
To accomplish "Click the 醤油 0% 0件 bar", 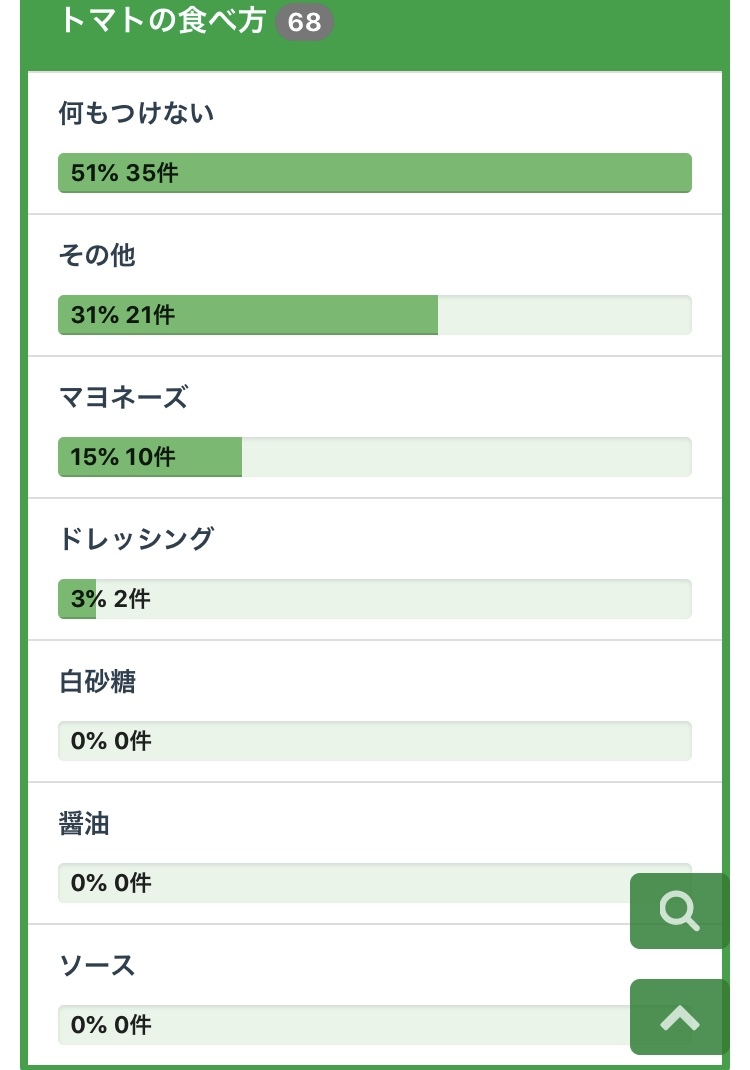I will 340,883.
